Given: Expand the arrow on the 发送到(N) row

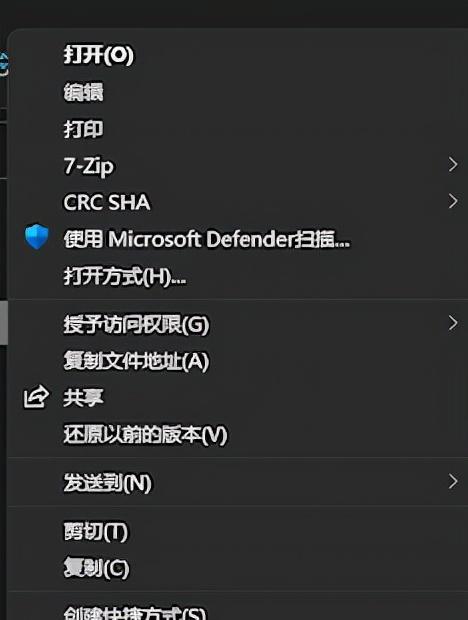Looking at the screenshot, I should pyautogui.click(x=453, y=482).
